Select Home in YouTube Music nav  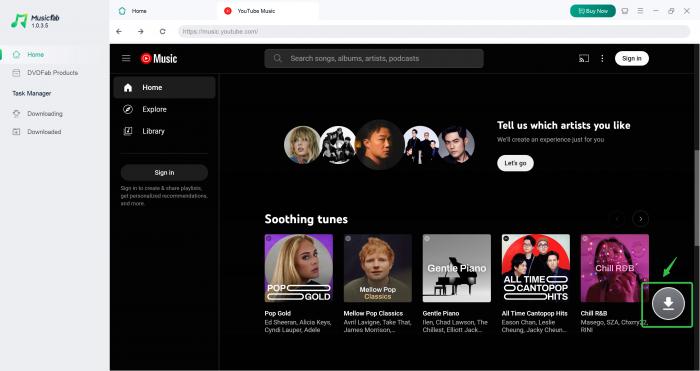pyautogui.click(x=164, y=88)
